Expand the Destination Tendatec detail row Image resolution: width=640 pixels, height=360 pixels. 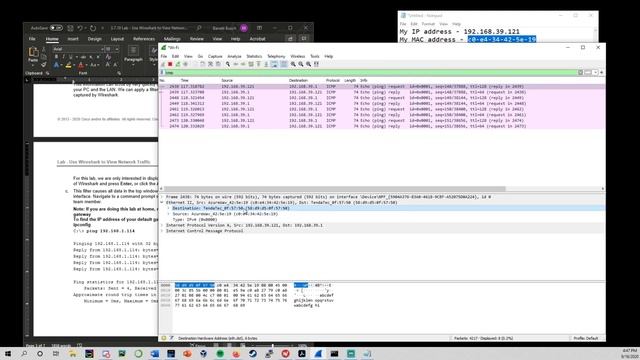point(169,208)
